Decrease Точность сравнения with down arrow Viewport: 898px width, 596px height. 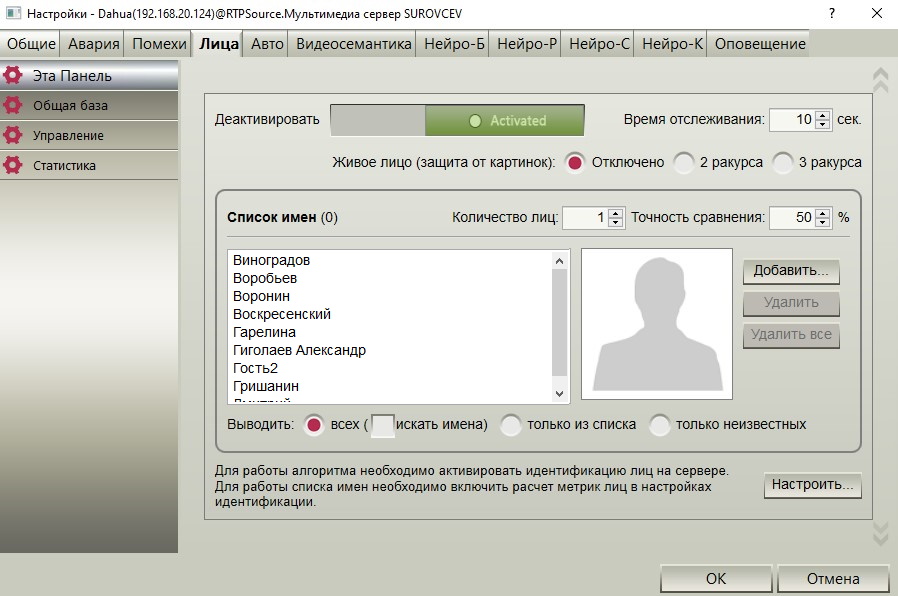[x=822, y=222]
